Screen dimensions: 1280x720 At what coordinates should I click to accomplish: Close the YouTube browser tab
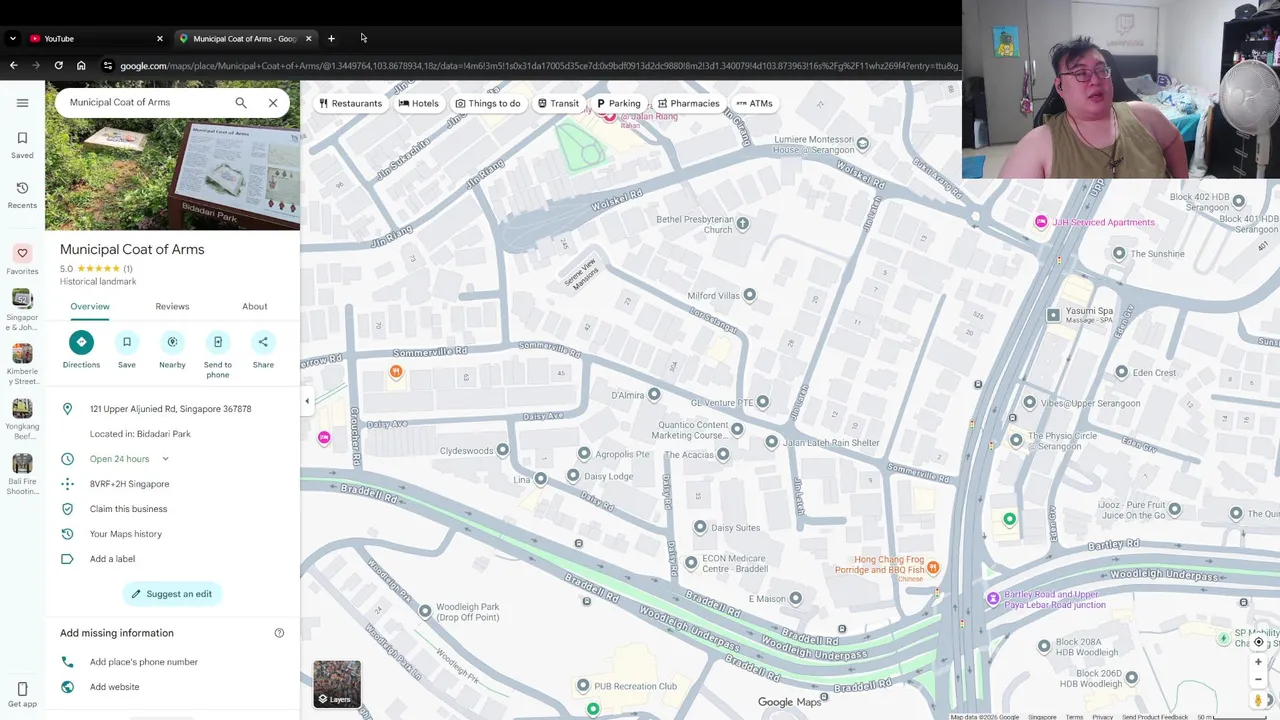tap(159, 38)
